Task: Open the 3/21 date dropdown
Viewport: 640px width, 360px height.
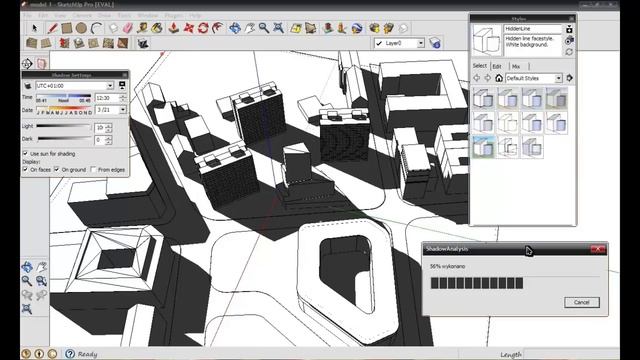Action: pyautogui.click(x=122, y=110)
